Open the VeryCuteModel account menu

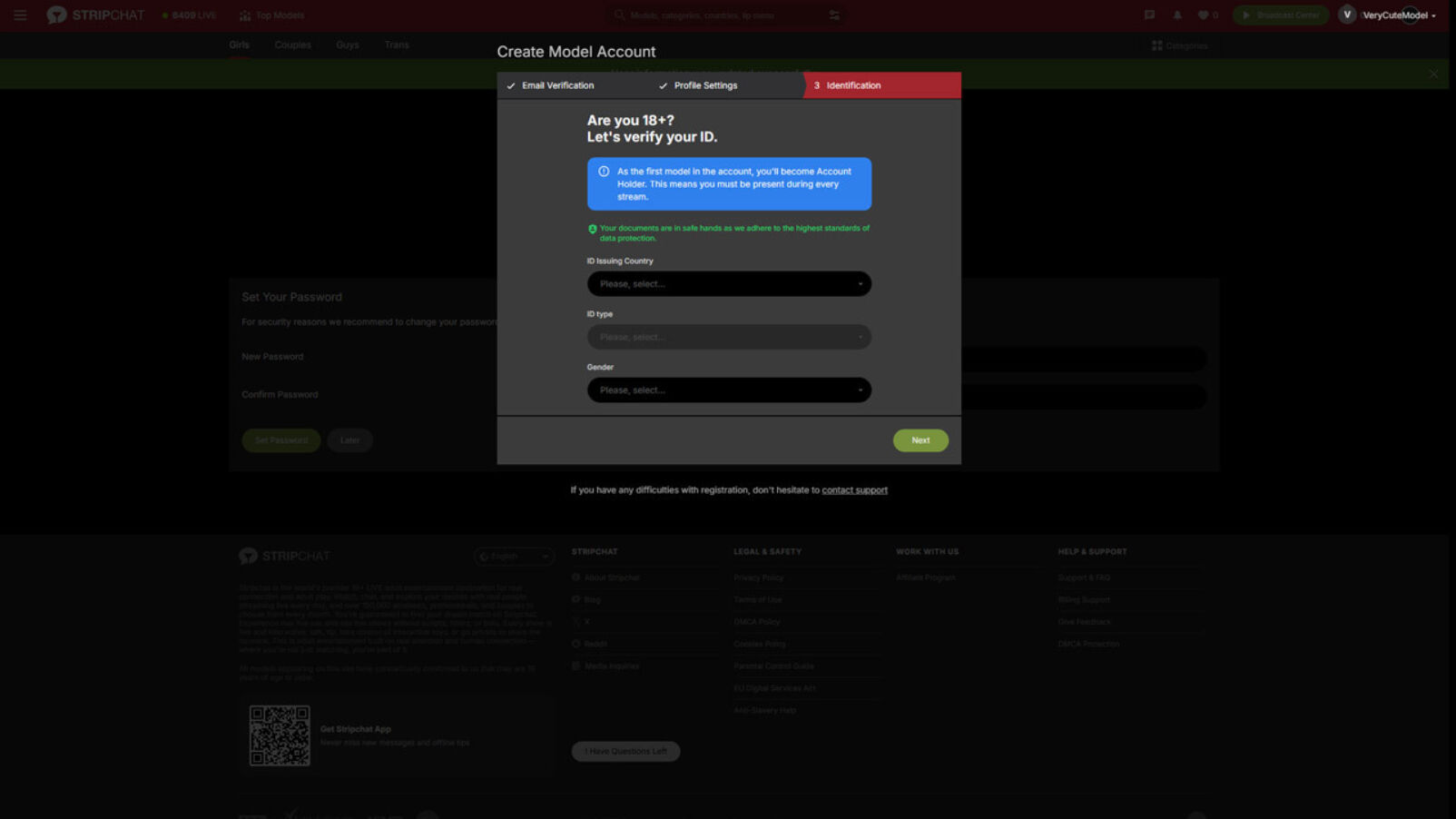point(1399,15)
